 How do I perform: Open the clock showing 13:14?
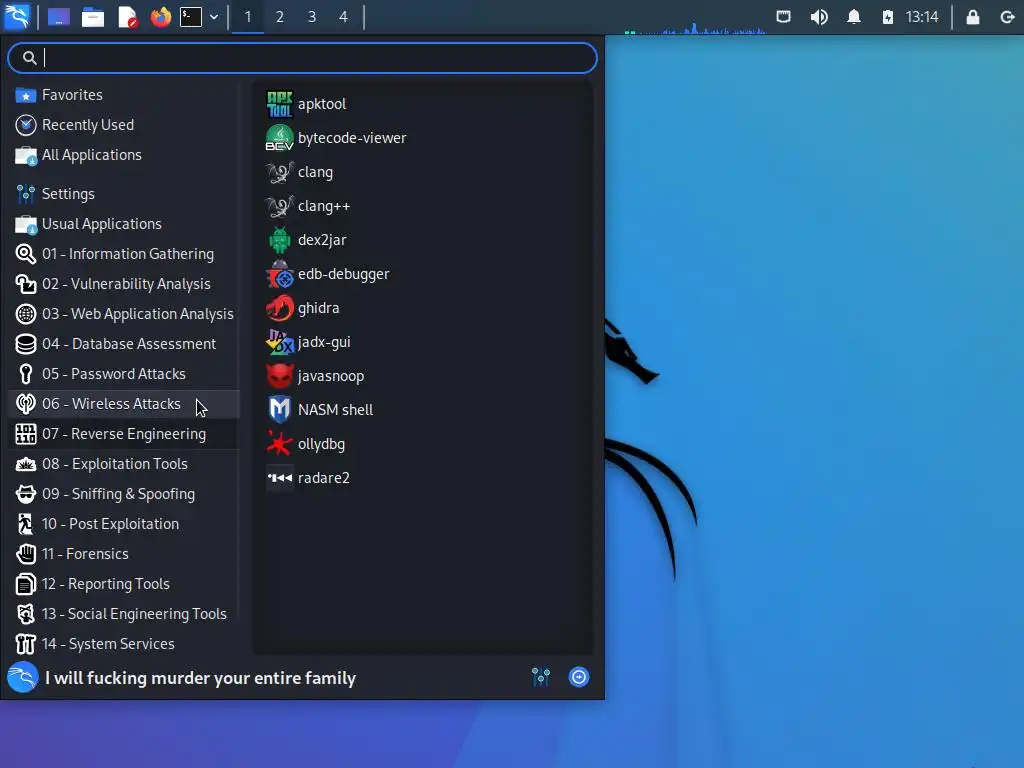tap(921, 17)
